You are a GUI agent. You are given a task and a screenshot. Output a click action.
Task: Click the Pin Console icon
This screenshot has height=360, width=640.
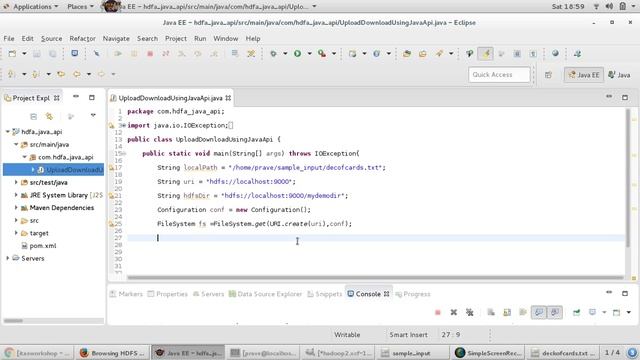click(x=576, y=312)
